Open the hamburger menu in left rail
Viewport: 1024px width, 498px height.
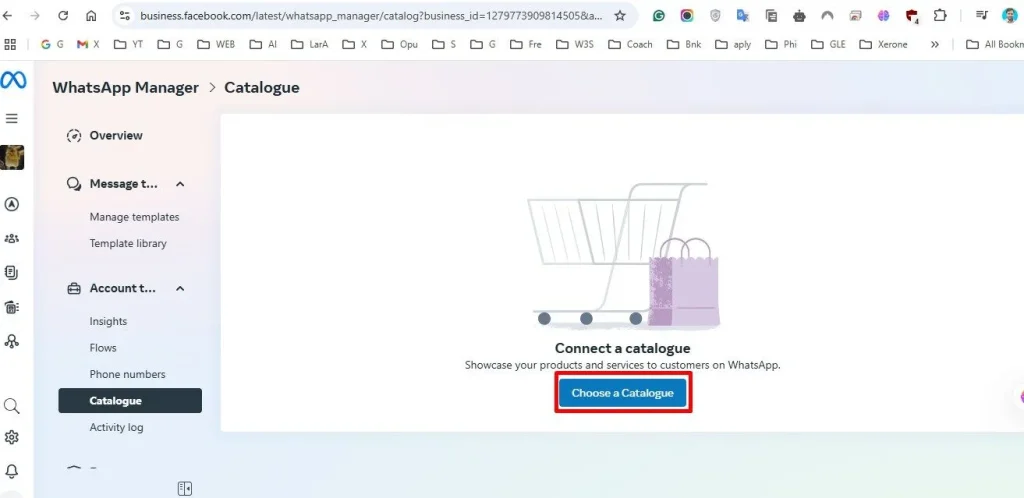point(12,118)
